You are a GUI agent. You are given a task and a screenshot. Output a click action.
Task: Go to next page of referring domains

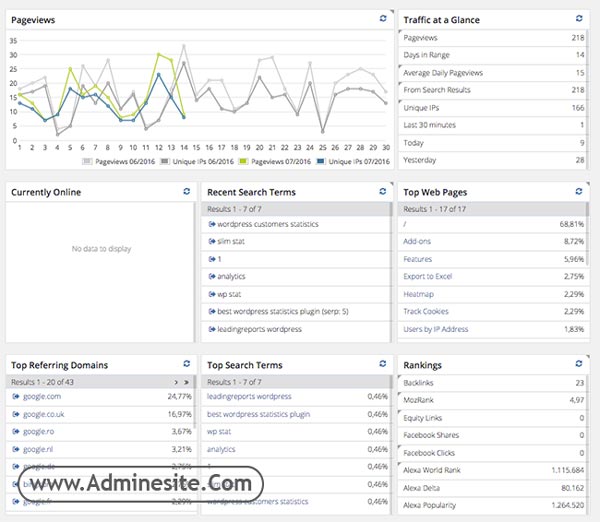176,382
